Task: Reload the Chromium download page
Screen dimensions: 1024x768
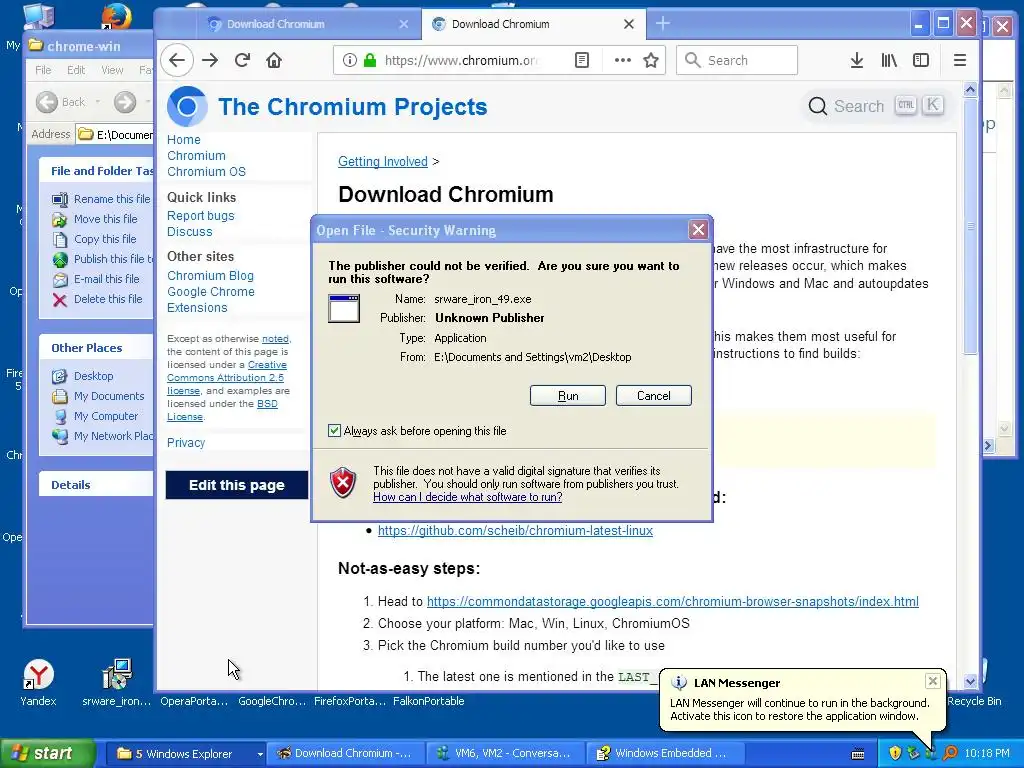Action: [x=242, y=60]
